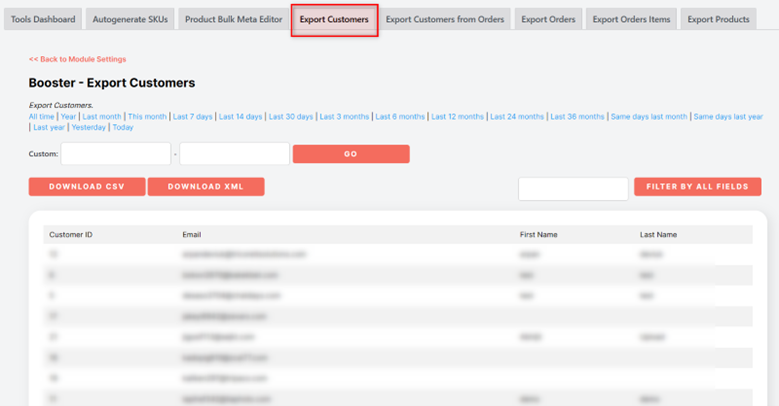Image resolution: width=779 pixels, height=406 pixels.
Task: Filter customers by Today
Action: point(123,127)
